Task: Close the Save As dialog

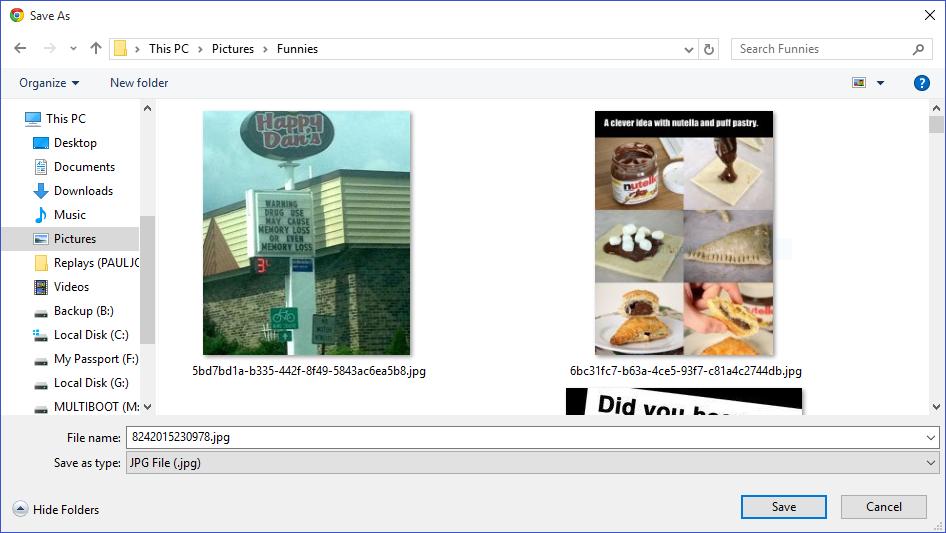Action: point(930,15)
